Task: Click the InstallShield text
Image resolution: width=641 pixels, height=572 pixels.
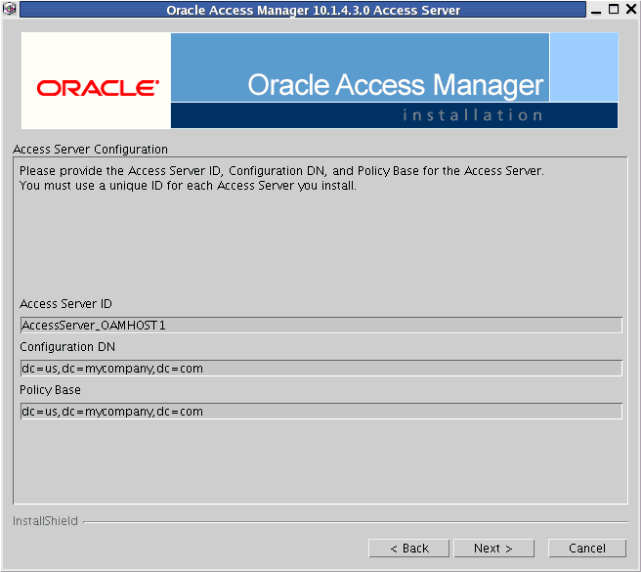Action: click(45, 521)
